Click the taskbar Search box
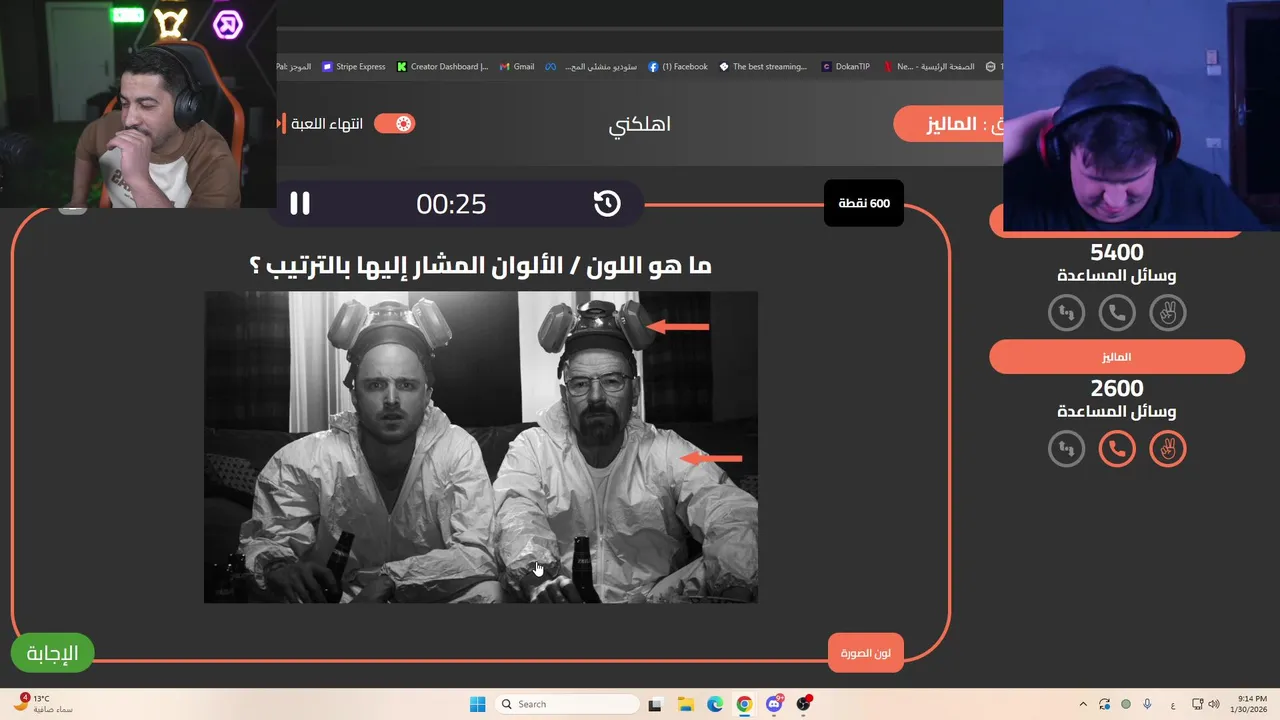1280x720 pixels. [x=568, y=704]
